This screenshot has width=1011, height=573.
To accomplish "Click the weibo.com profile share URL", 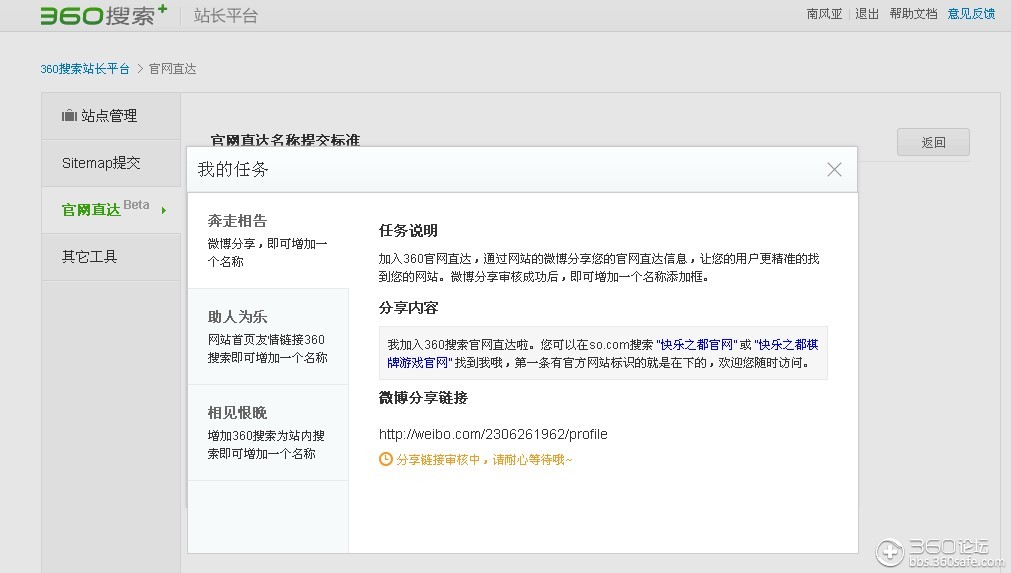I will [x=492, y=434].
